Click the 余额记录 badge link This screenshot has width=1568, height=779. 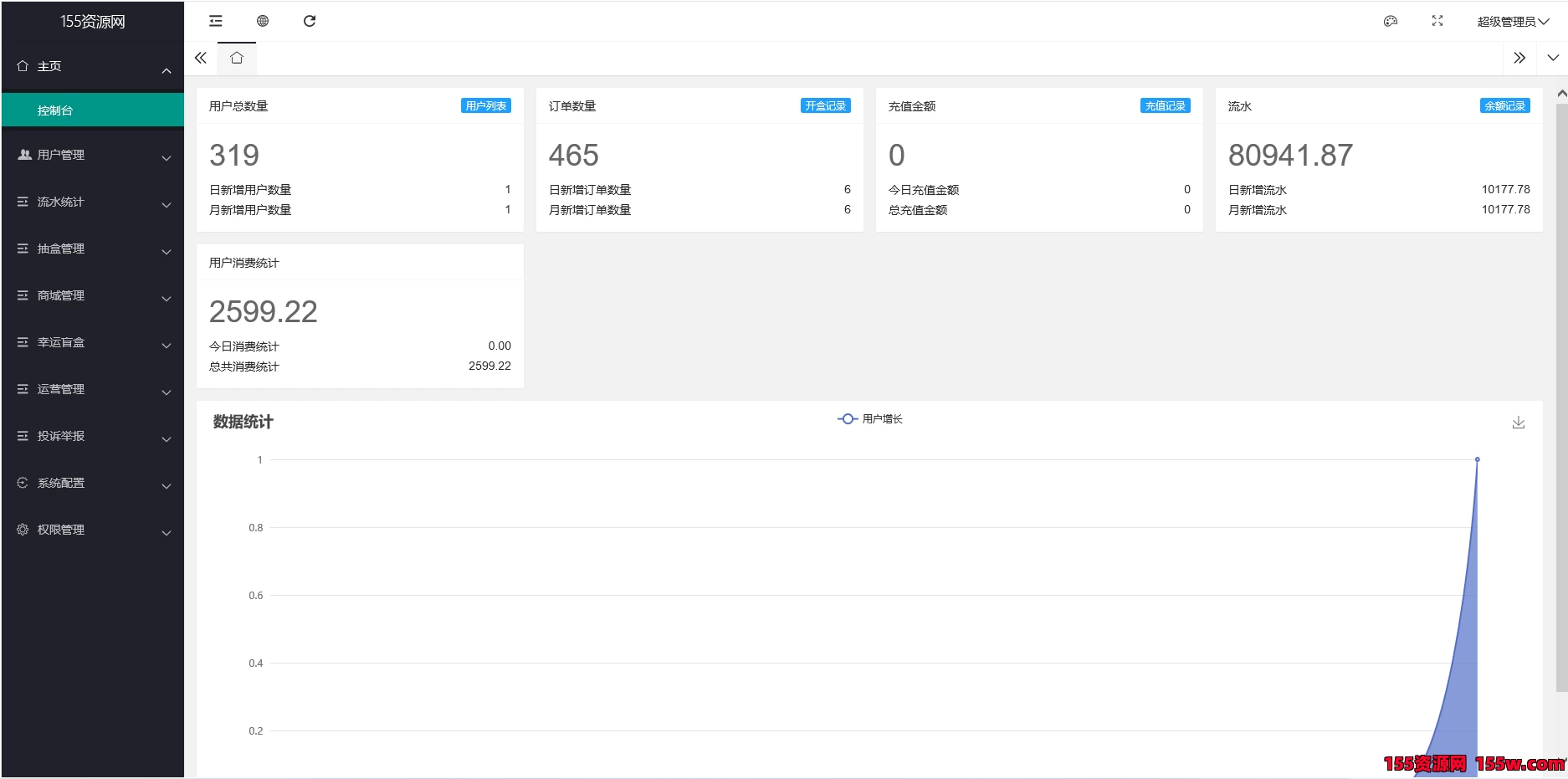click(x=1504, y=106)
